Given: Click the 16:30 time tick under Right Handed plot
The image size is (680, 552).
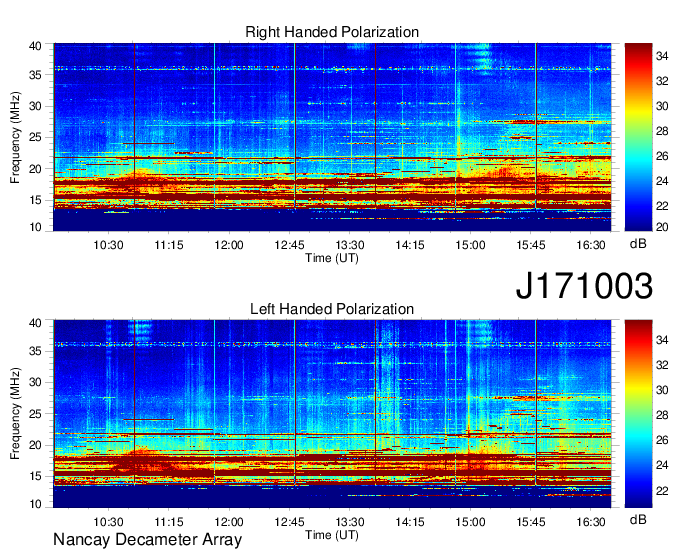Looking at the screenshot, I should click(591, 245).
